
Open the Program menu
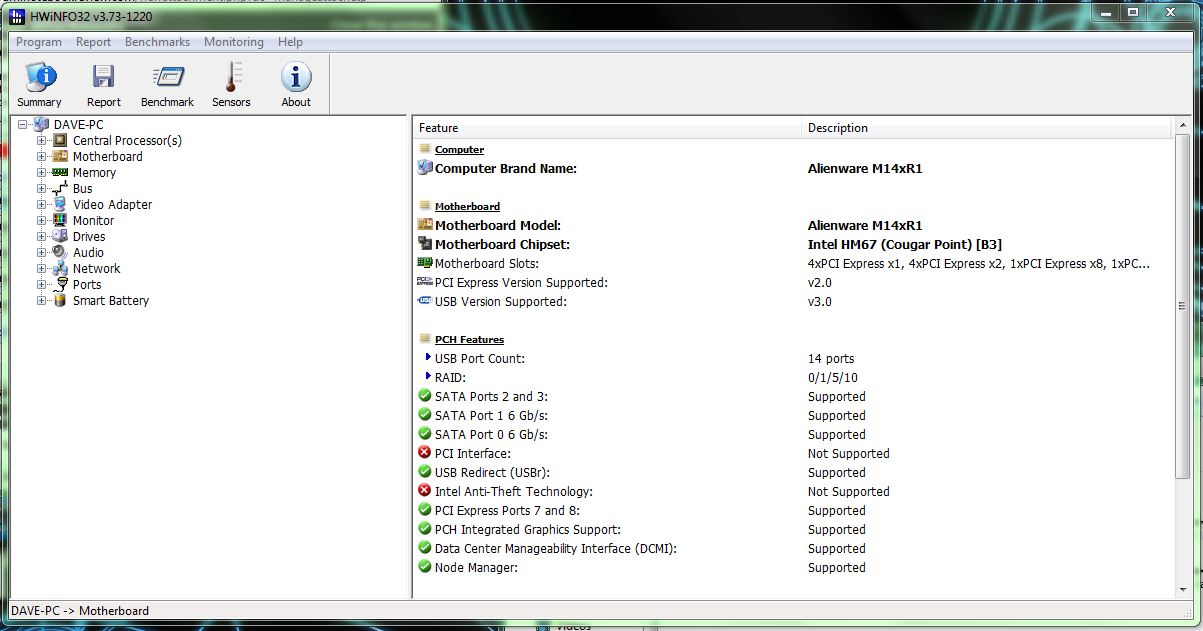tap(39, 42)
